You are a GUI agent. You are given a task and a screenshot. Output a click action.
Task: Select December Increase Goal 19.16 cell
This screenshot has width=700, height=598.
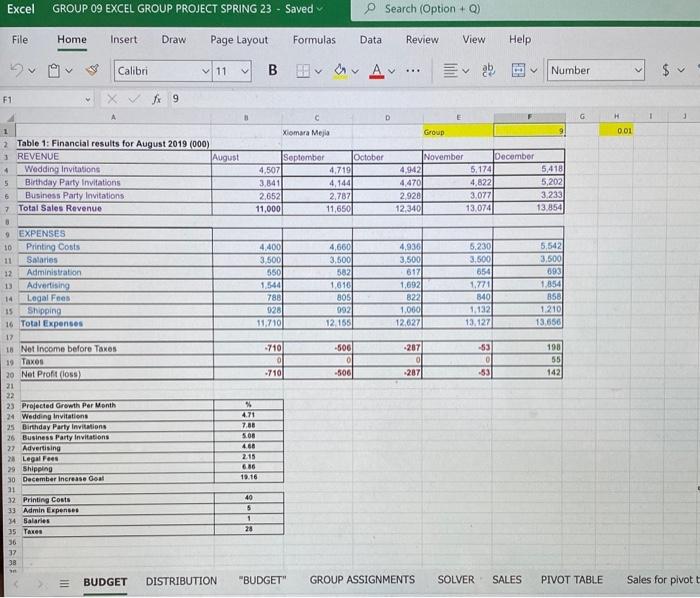tap(248, 477)
